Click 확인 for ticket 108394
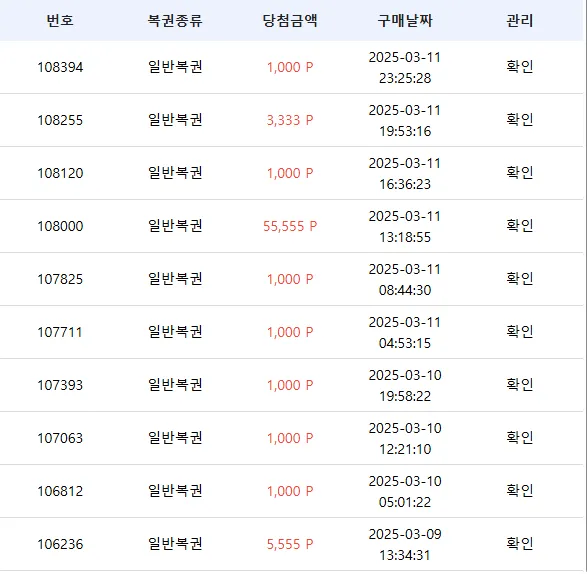 [x=519, y=67]
